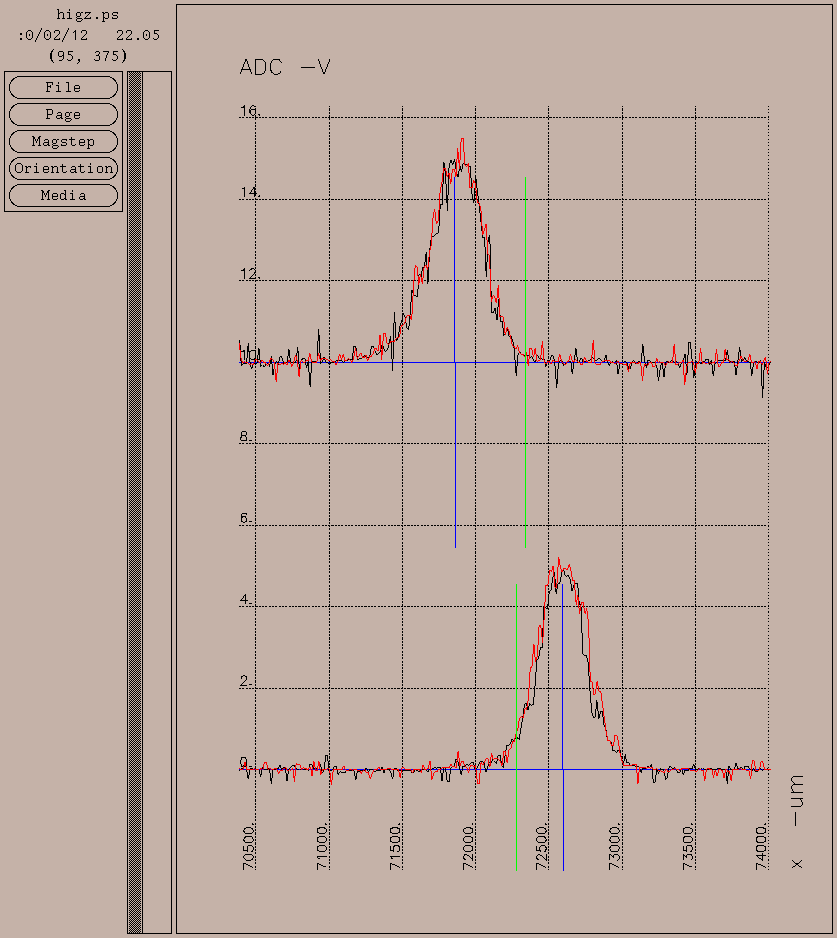837x938 pixels.
Task: Open the File menu button
Action: pyautogui.click(x=63, y=88)
